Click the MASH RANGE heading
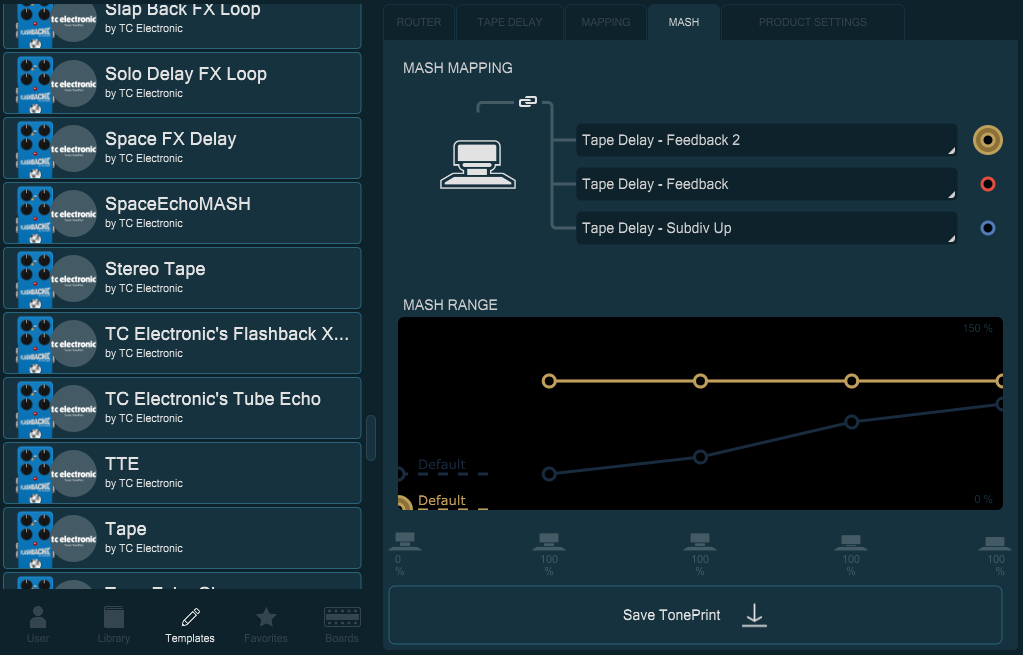The height and width of the screenshot is (655, 1023). [x=450, y=305]
